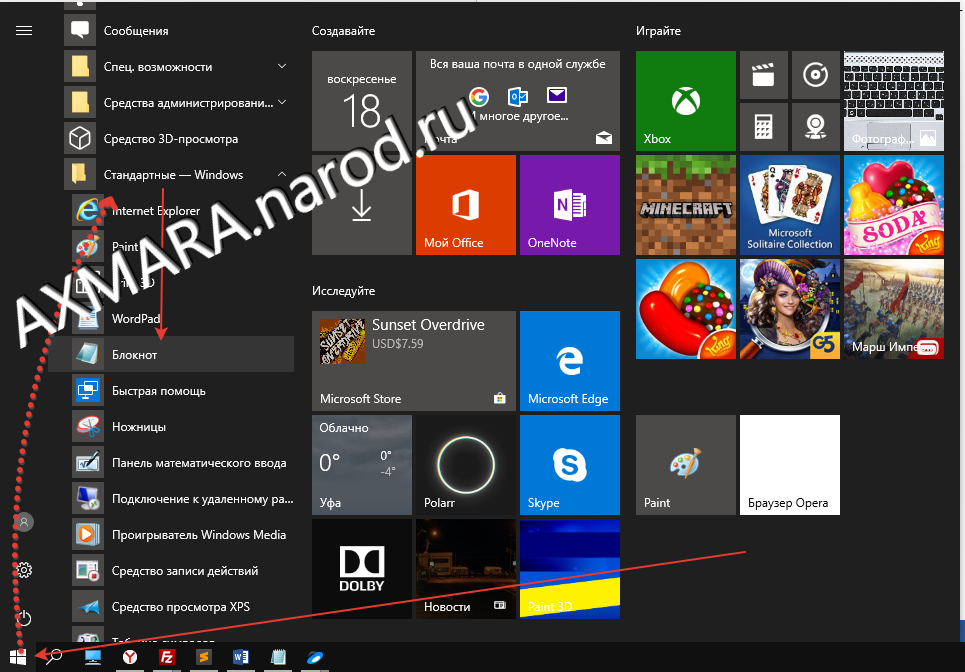Image resolution: width=965 pixels, height=672 pixels.
Task: Open the Dolby tile
Action: (362, 569)
